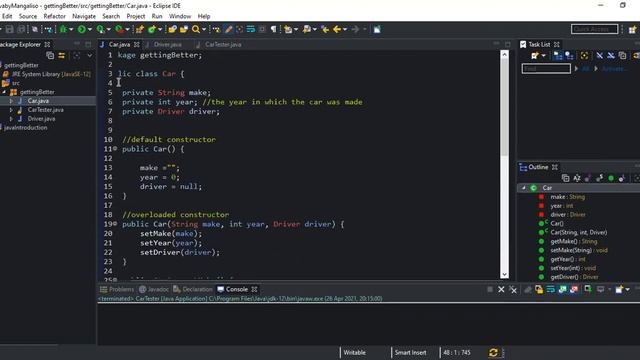Click the editor vertical scrollbar down arrow
This screenshot has width=640, height=360.
pos(504,275)
